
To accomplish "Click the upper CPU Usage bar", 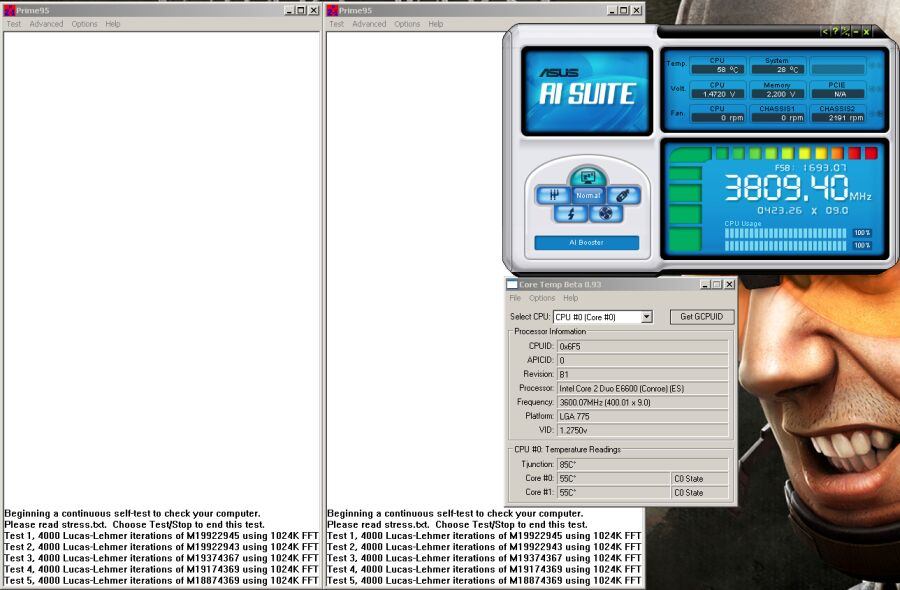I will tap(785, 233).
